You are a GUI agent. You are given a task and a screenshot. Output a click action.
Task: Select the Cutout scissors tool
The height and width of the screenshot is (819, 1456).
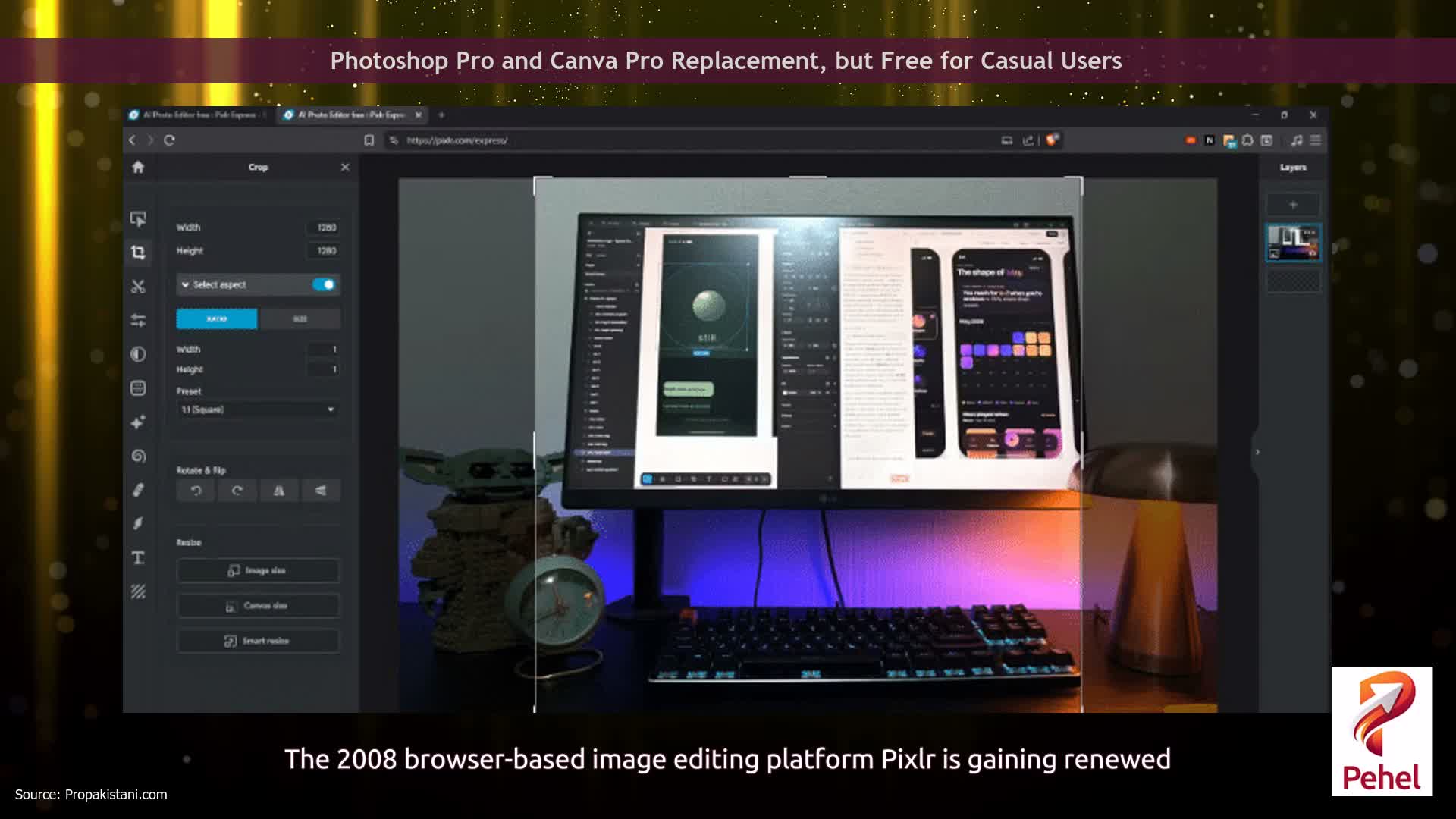click(x=138, y=287)
